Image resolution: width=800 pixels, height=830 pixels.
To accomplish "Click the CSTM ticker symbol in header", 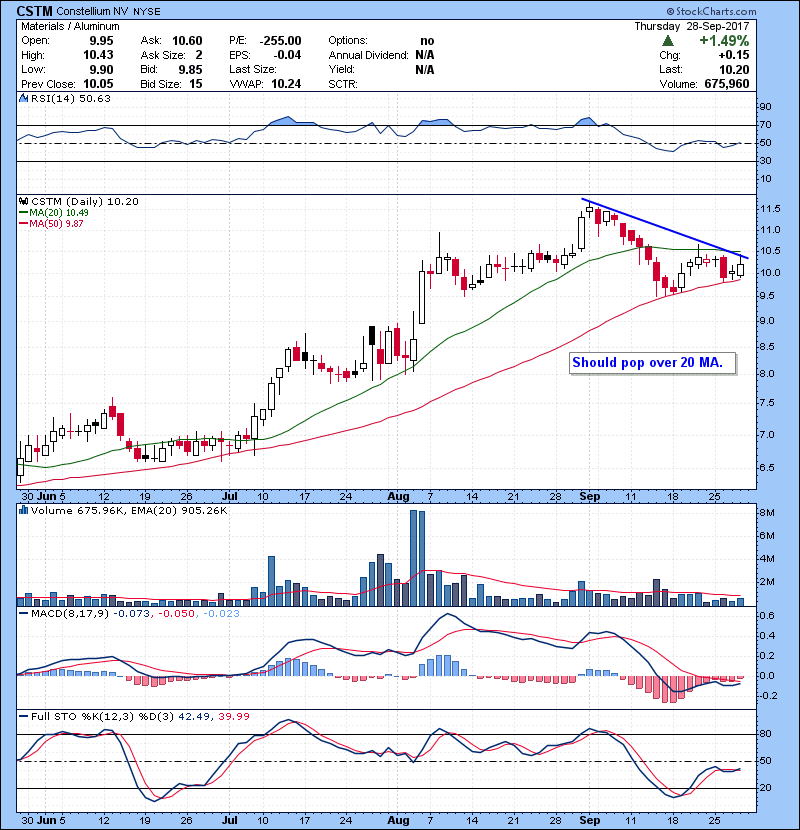I will [34, 11].
